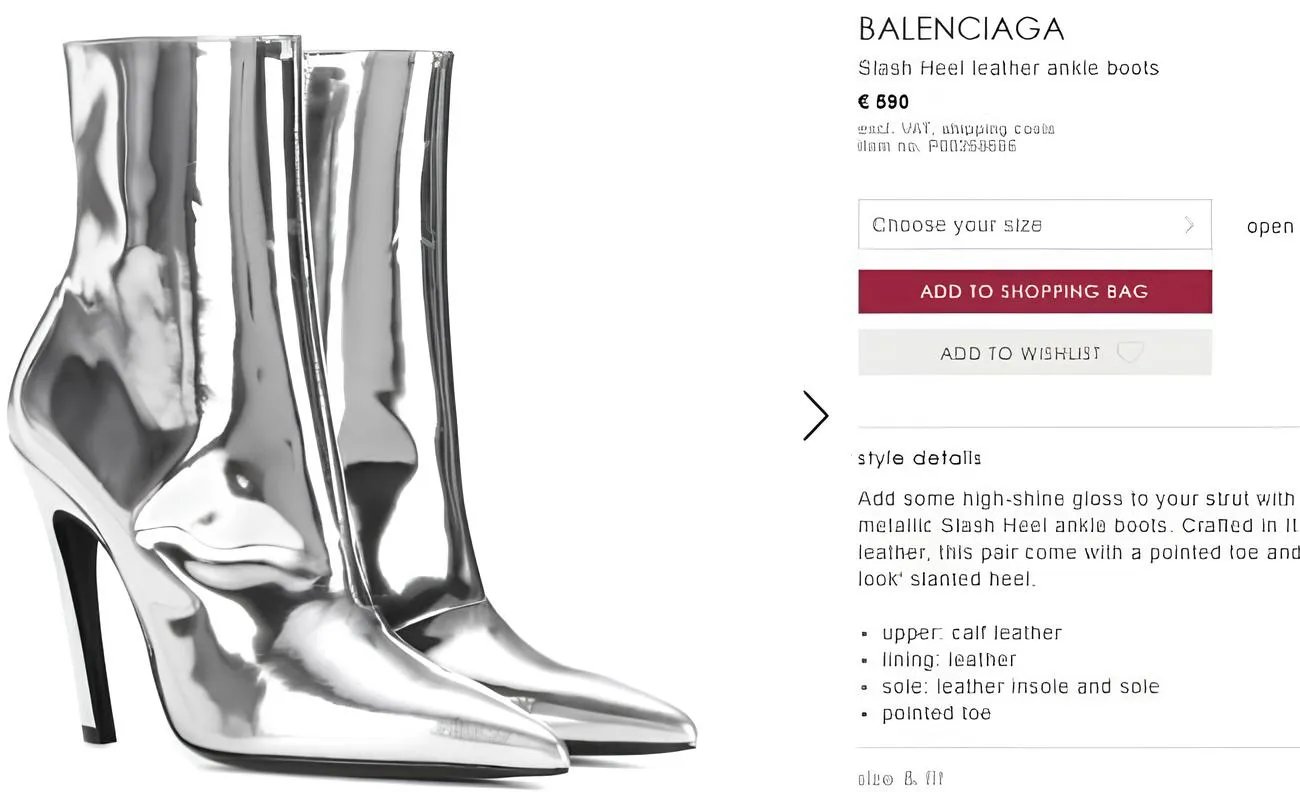Expand the collapsed section below the bullet list
The width and height of the screenshot is (1300, 792).
[900, 778]
